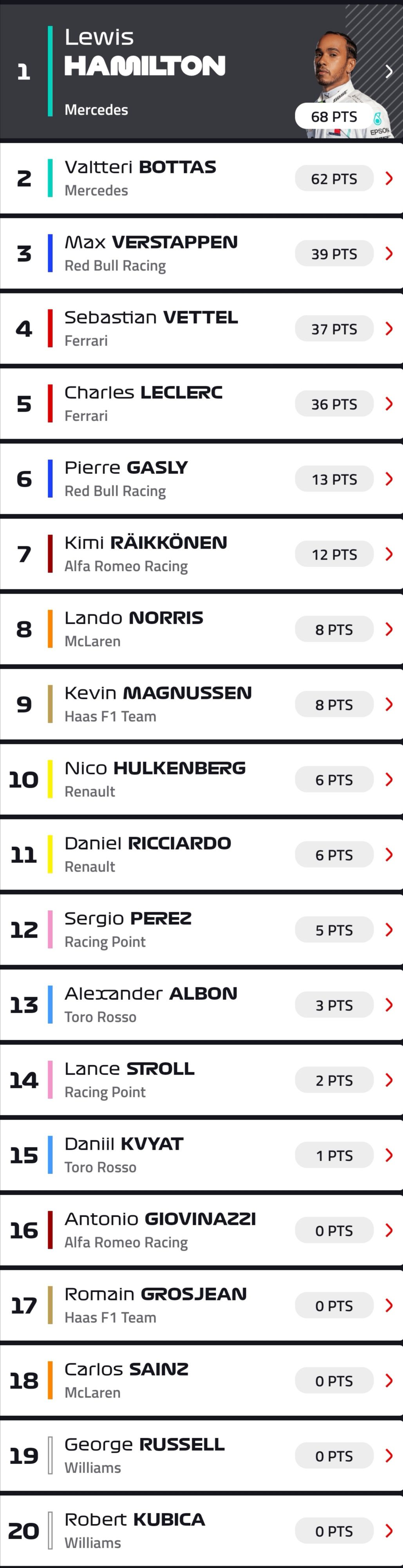Open Robert Kubica Williams entry

(201, 1531)
